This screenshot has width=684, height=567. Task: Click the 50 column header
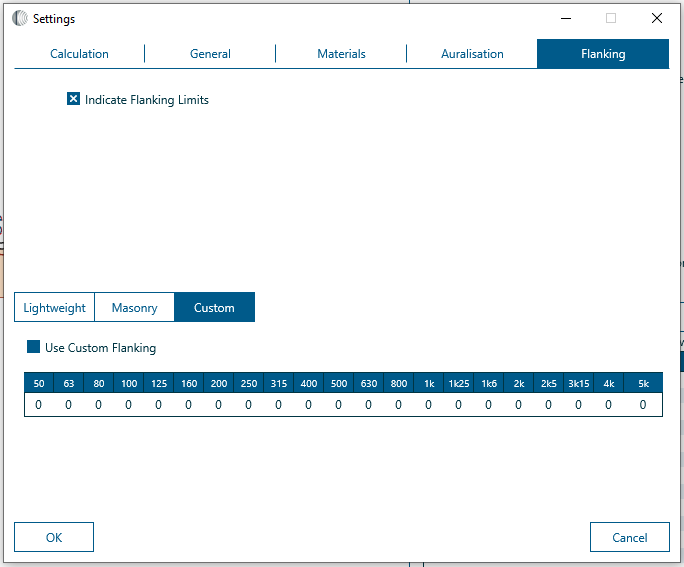point(39,383)
